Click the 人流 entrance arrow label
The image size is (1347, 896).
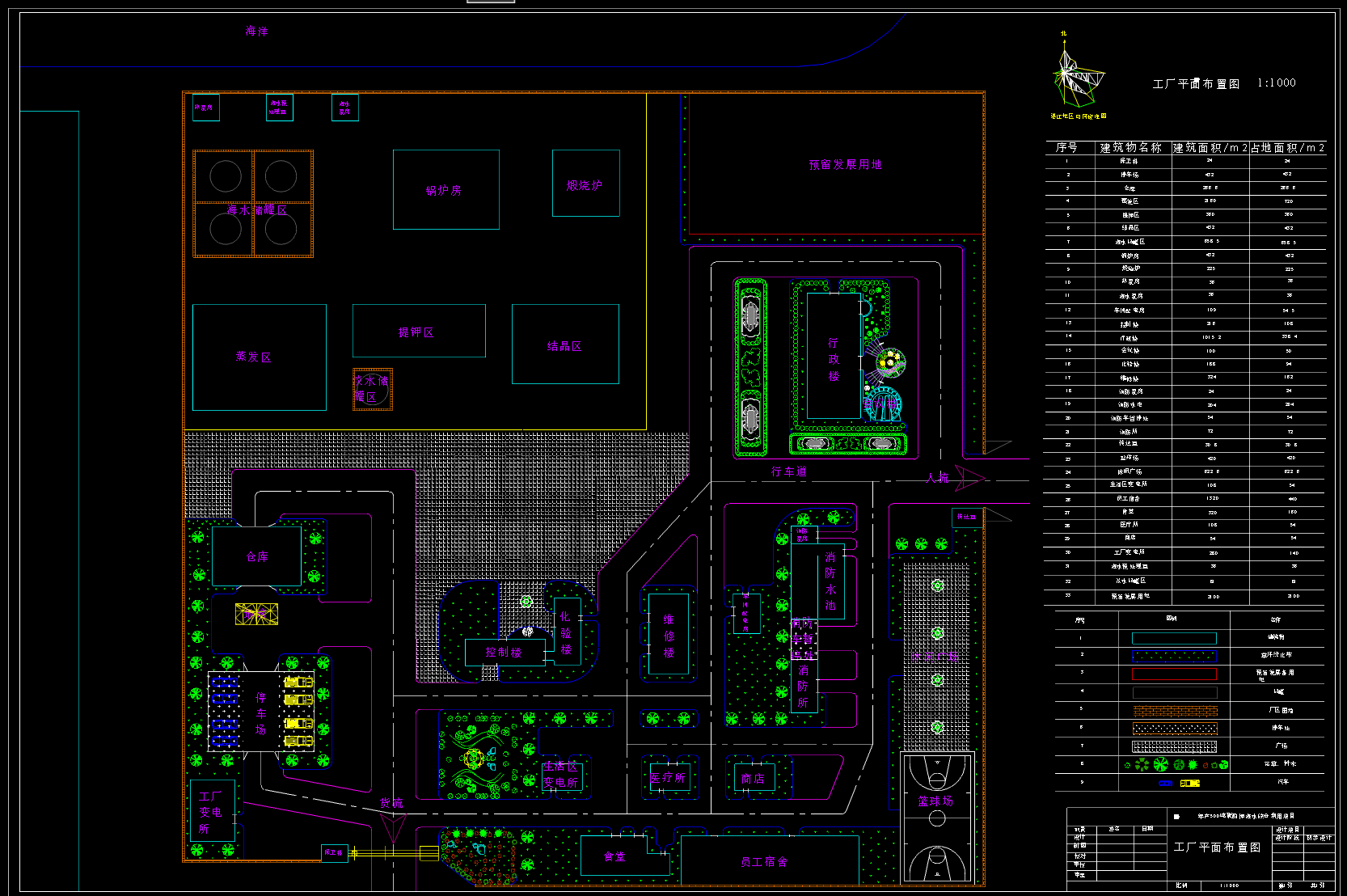tap(938, 478)
